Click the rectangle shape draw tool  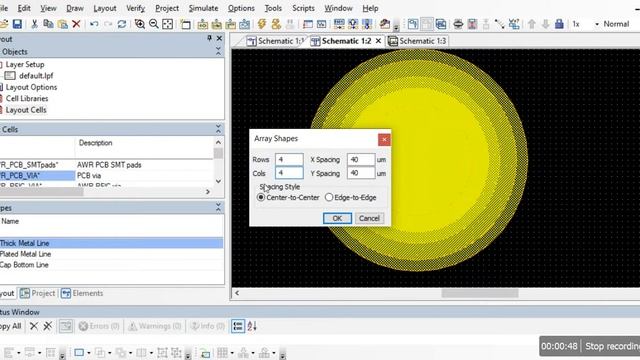pyautogui.click(x=79, y=353)
